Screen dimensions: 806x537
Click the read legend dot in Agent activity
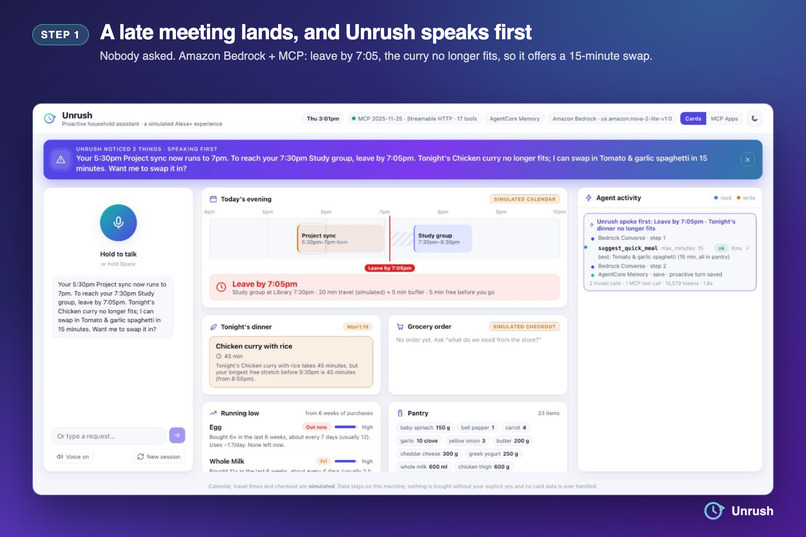tap(716, 198)
